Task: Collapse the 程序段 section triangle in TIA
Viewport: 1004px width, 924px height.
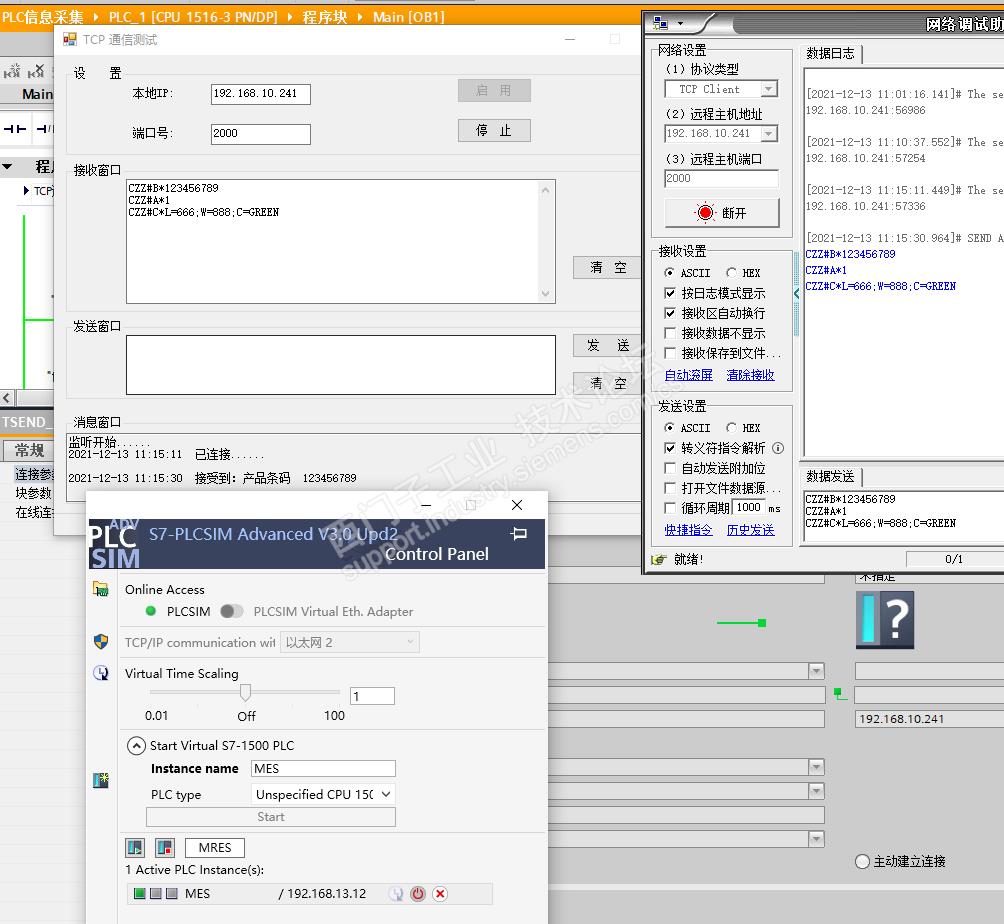Action: click(8, 167)
